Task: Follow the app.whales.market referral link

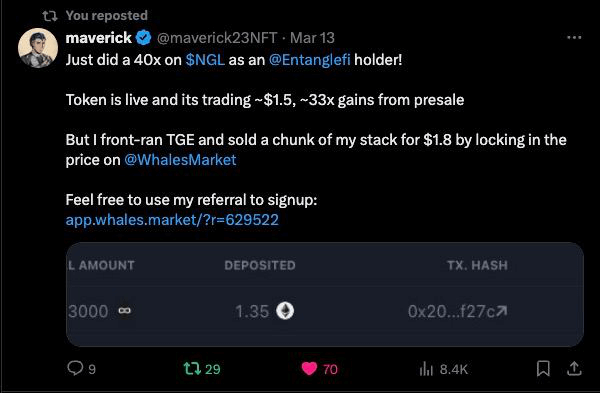Action: click(172, 220)
